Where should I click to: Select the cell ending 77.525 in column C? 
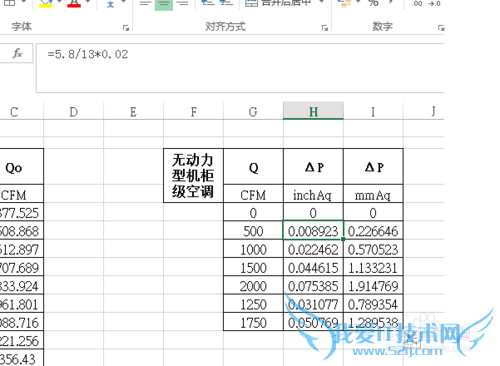coord(22,212)
